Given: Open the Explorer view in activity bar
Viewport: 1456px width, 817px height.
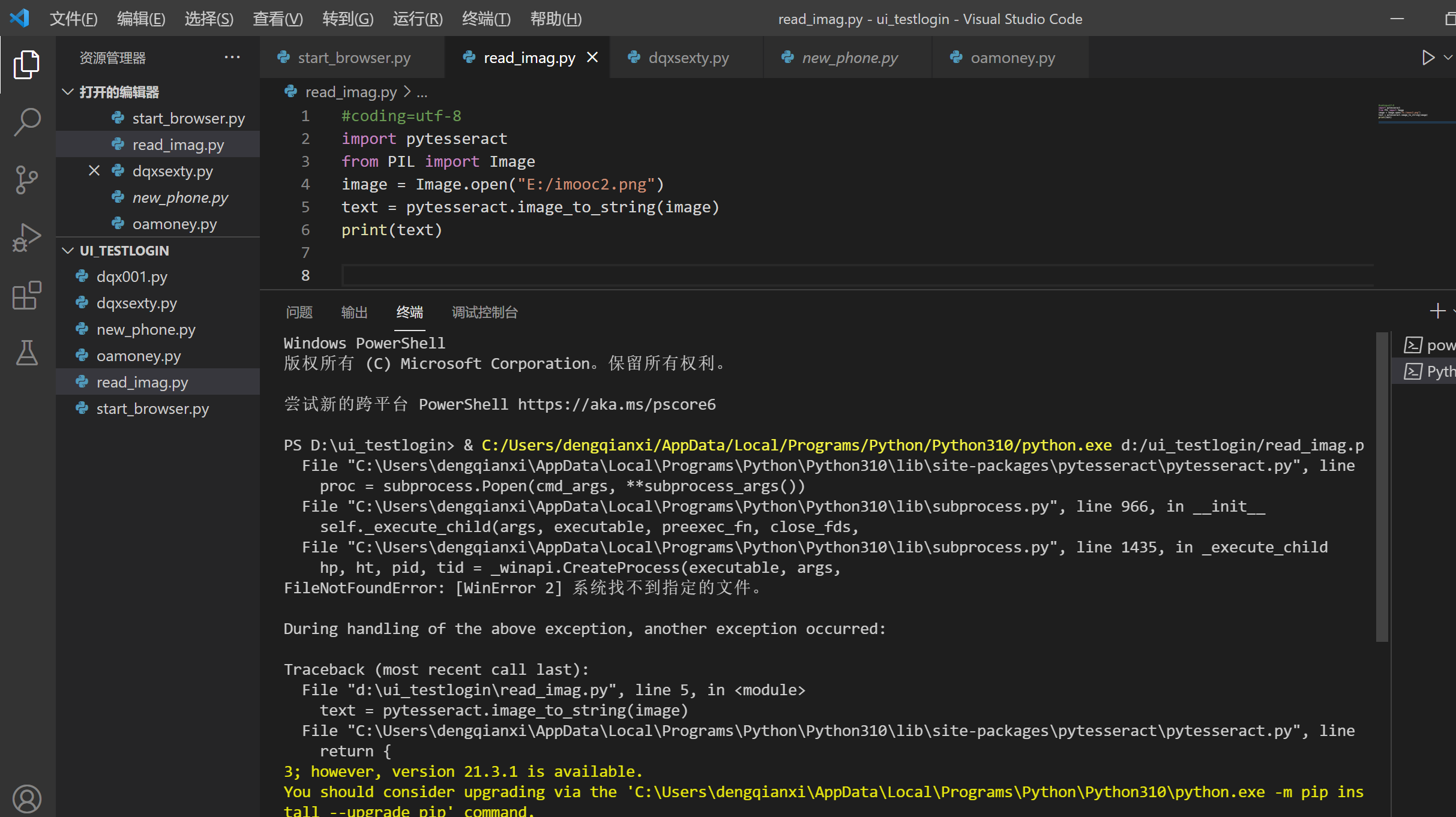Looking at the screenshot, I should (x=26, y=64).
